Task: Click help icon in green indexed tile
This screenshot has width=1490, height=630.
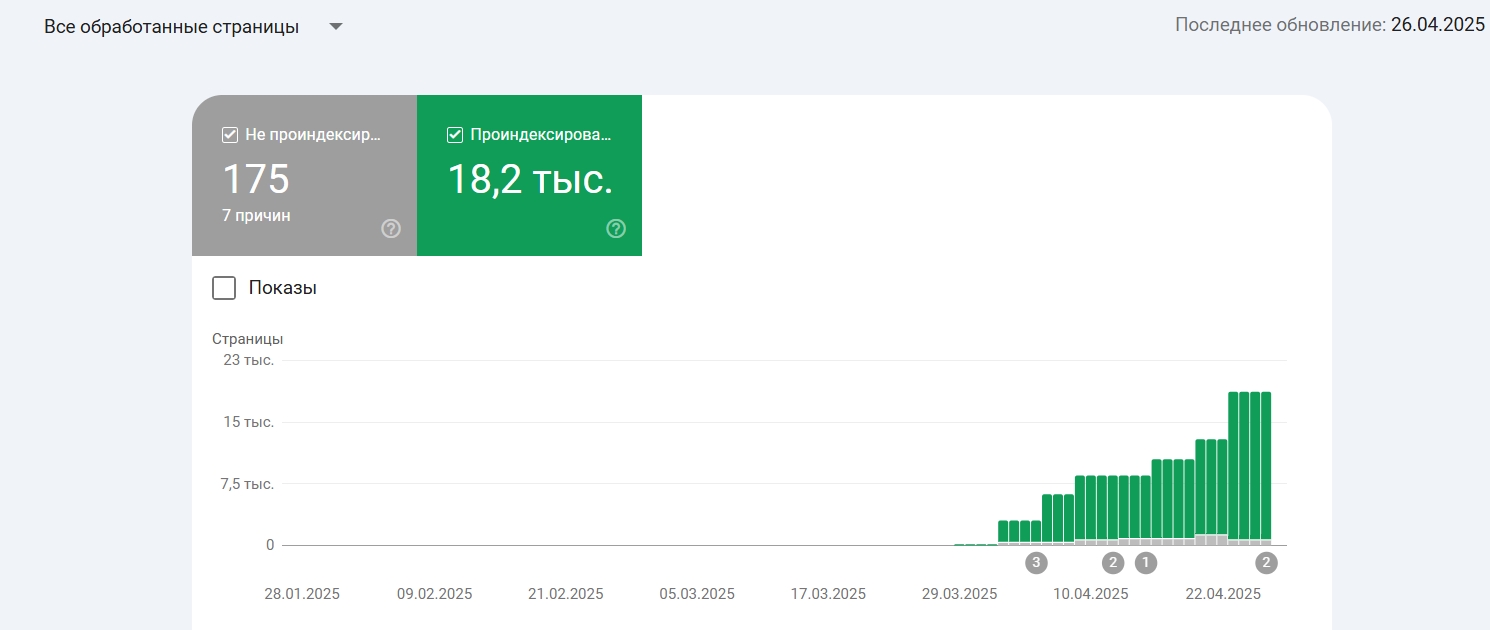Action: (616, 229)
